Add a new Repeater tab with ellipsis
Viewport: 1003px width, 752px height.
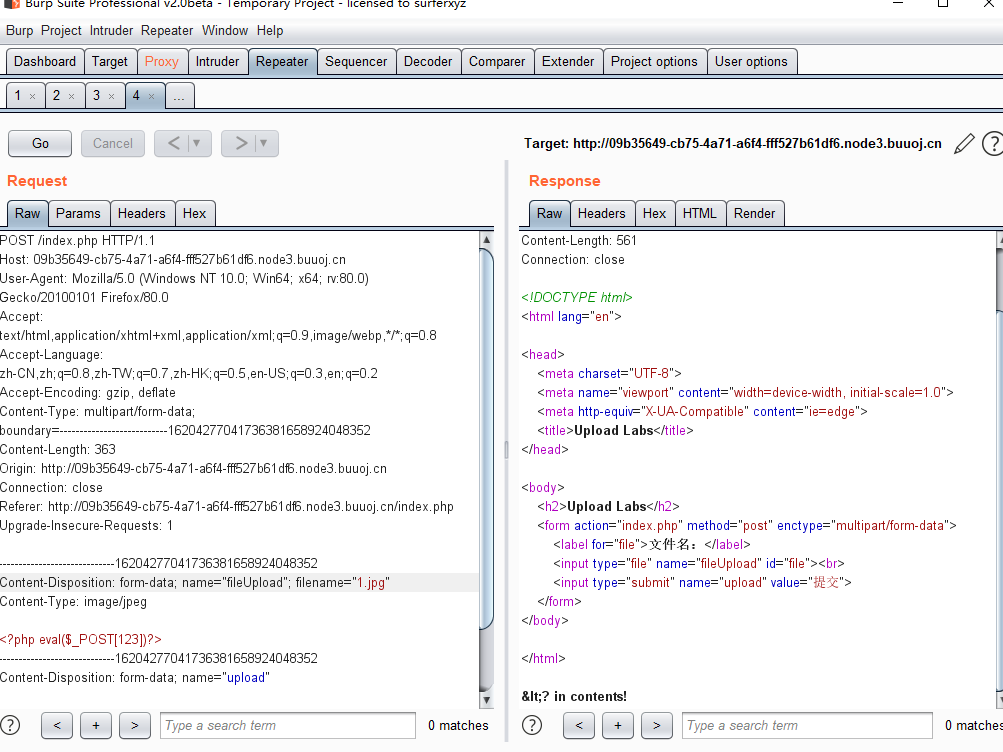(179, 97)
